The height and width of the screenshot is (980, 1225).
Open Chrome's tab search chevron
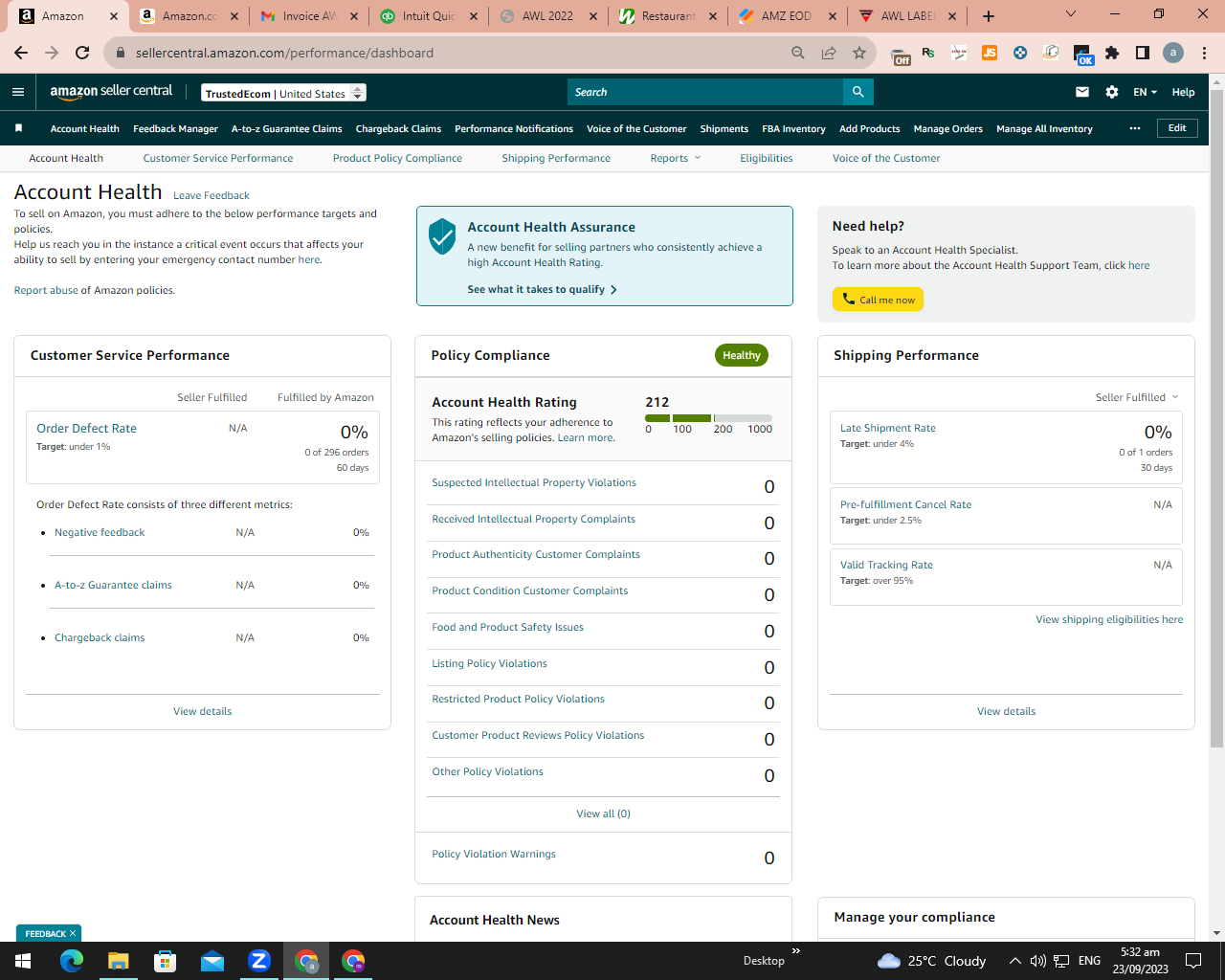click(x=1071, y=14)
